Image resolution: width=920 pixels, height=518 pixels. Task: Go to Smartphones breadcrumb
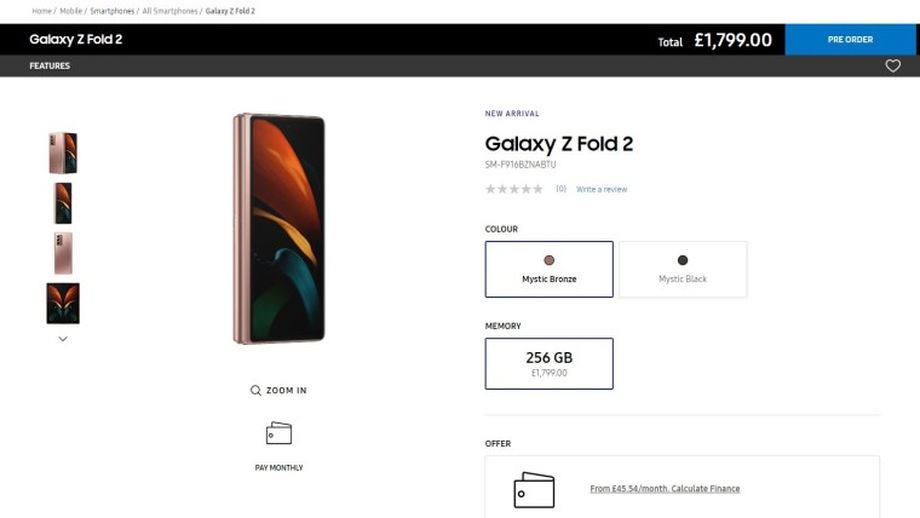click(112, 11)
